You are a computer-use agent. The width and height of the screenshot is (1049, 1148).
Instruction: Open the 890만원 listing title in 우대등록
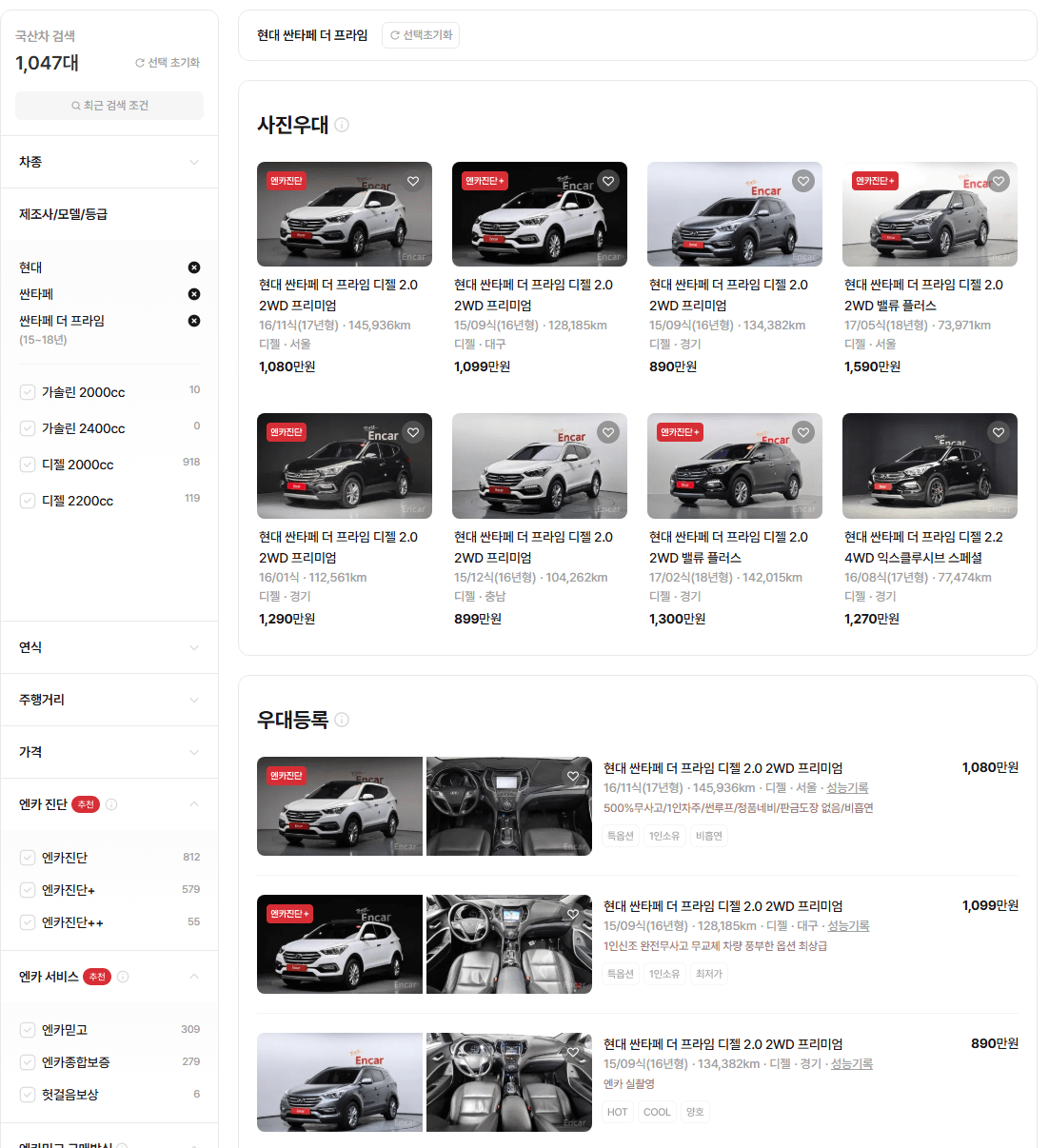[x=723, y=1044]
